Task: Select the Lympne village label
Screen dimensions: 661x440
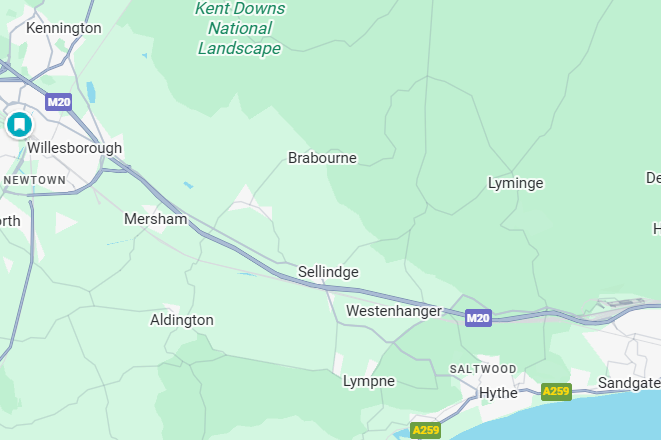Action: (369, 381)
